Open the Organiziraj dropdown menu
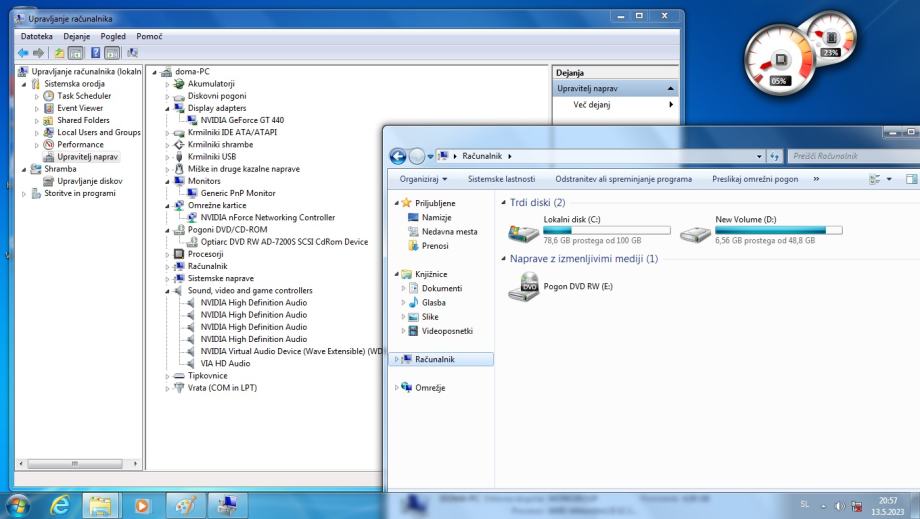The image size is (920, 519). (423, 179)
